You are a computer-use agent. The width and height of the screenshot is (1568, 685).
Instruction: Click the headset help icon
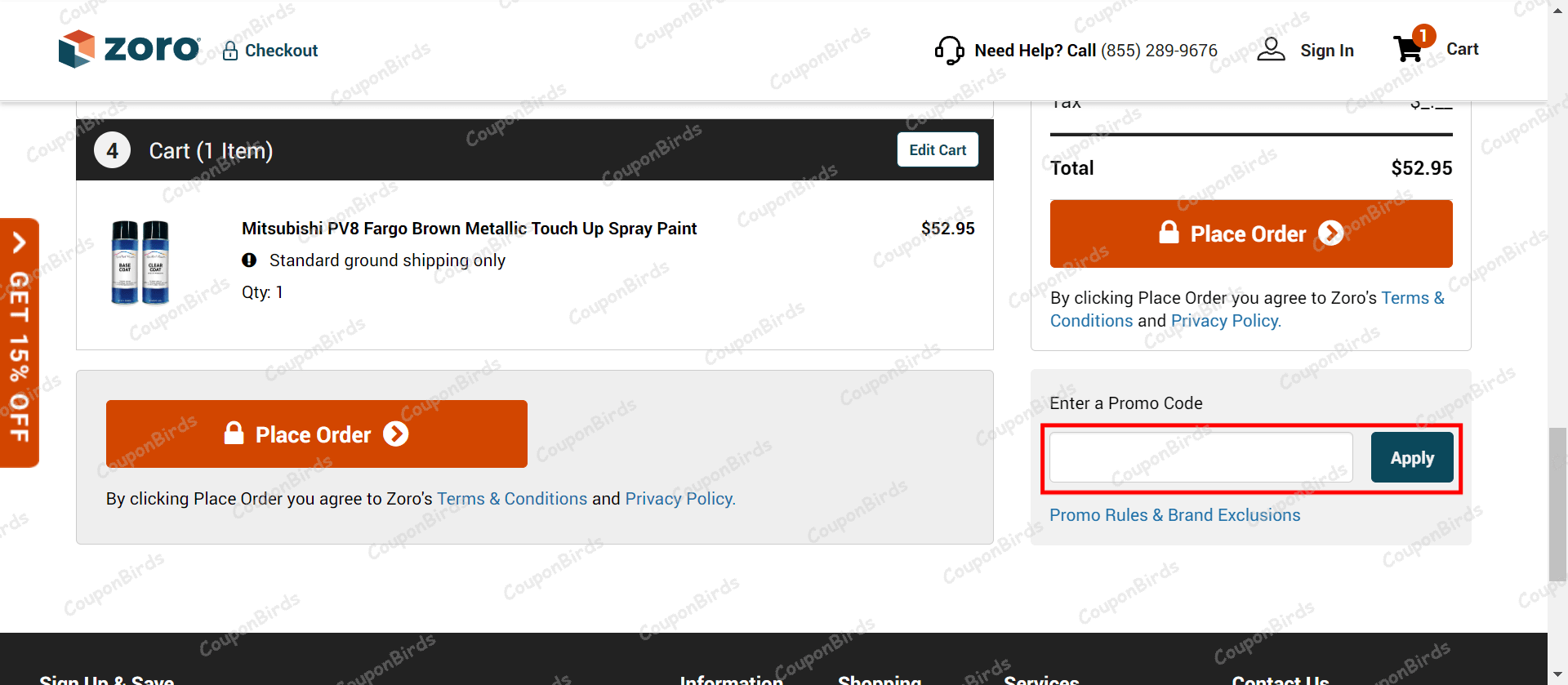949,51
